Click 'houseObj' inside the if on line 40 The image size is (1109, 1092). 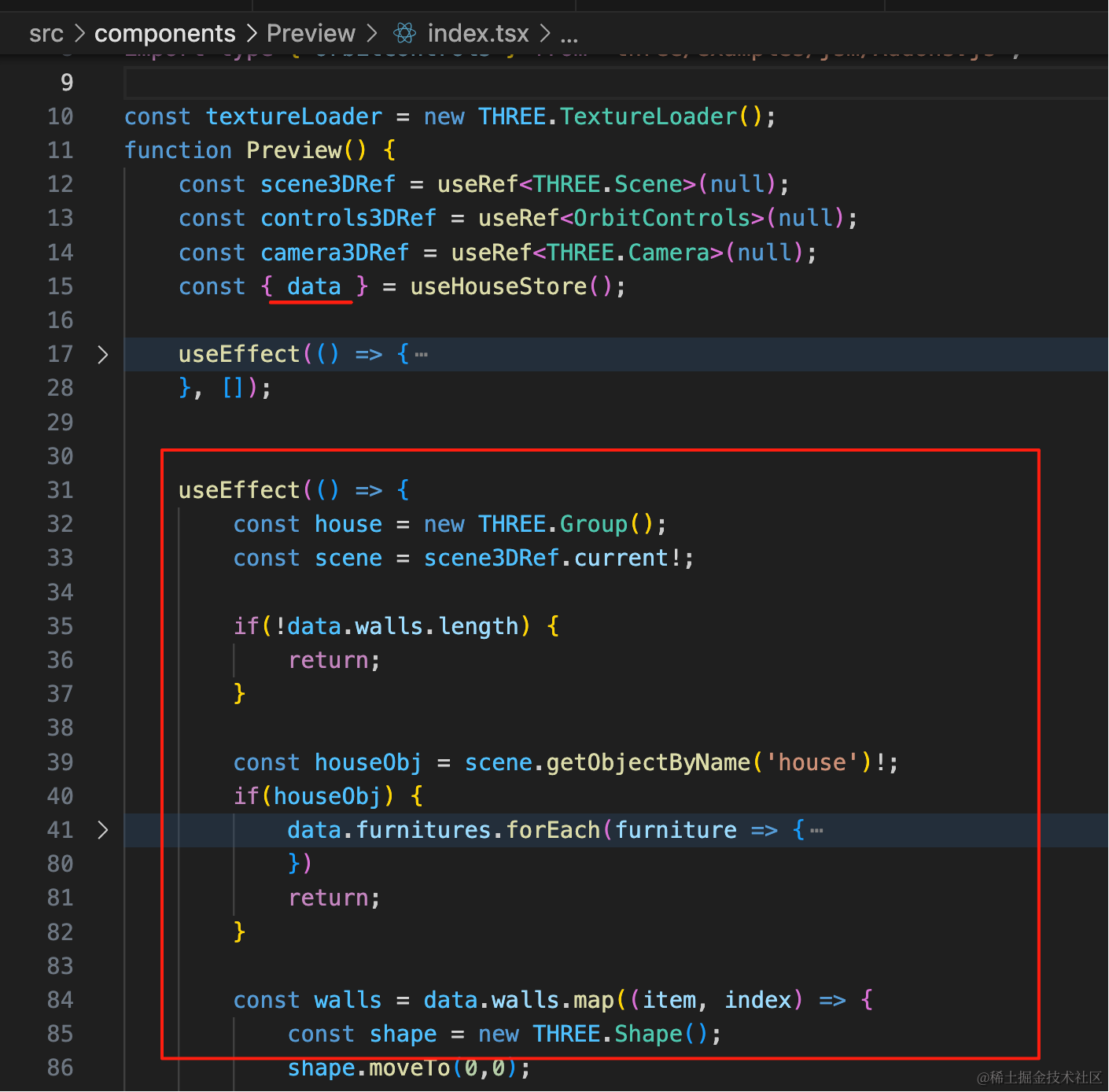(328, 796)
